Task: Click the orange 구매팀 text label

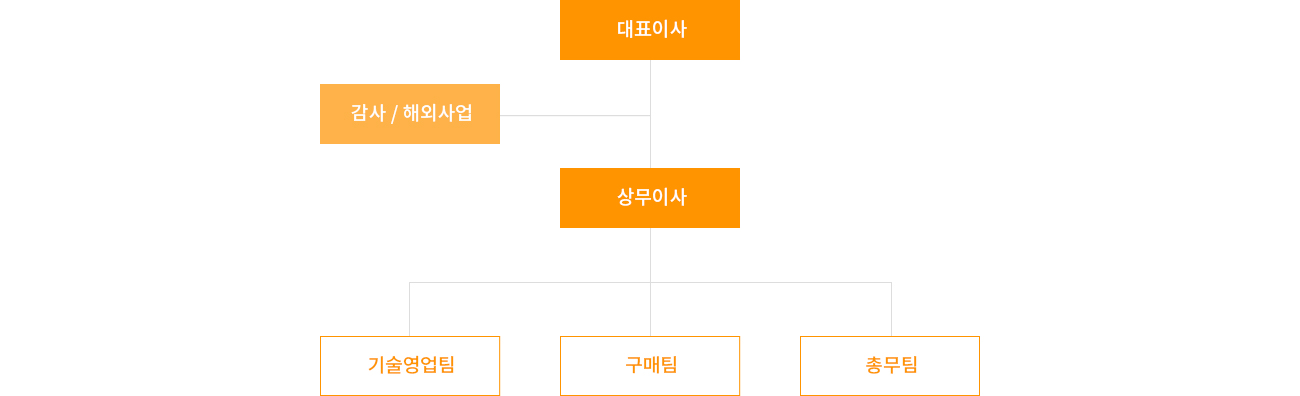Action: 651,365
